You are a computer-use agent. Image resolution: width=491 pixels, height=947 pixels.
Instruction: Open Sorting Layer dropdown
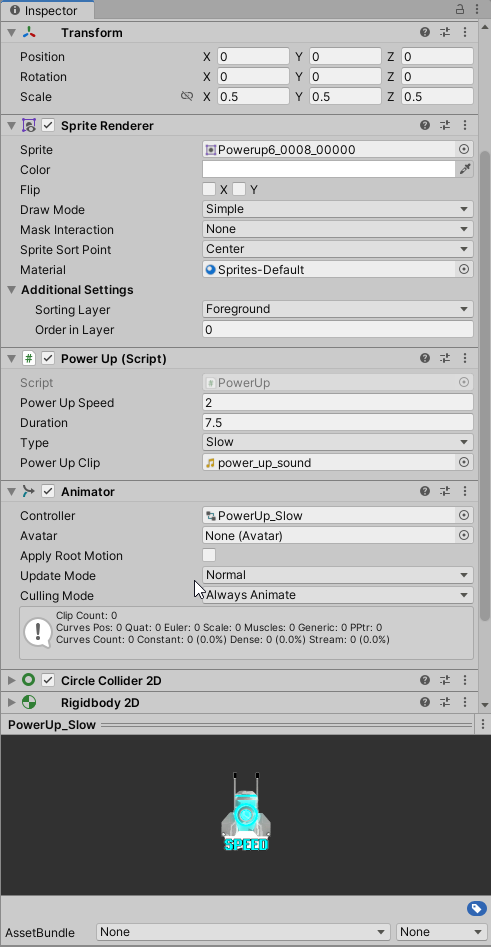(338, 309)
